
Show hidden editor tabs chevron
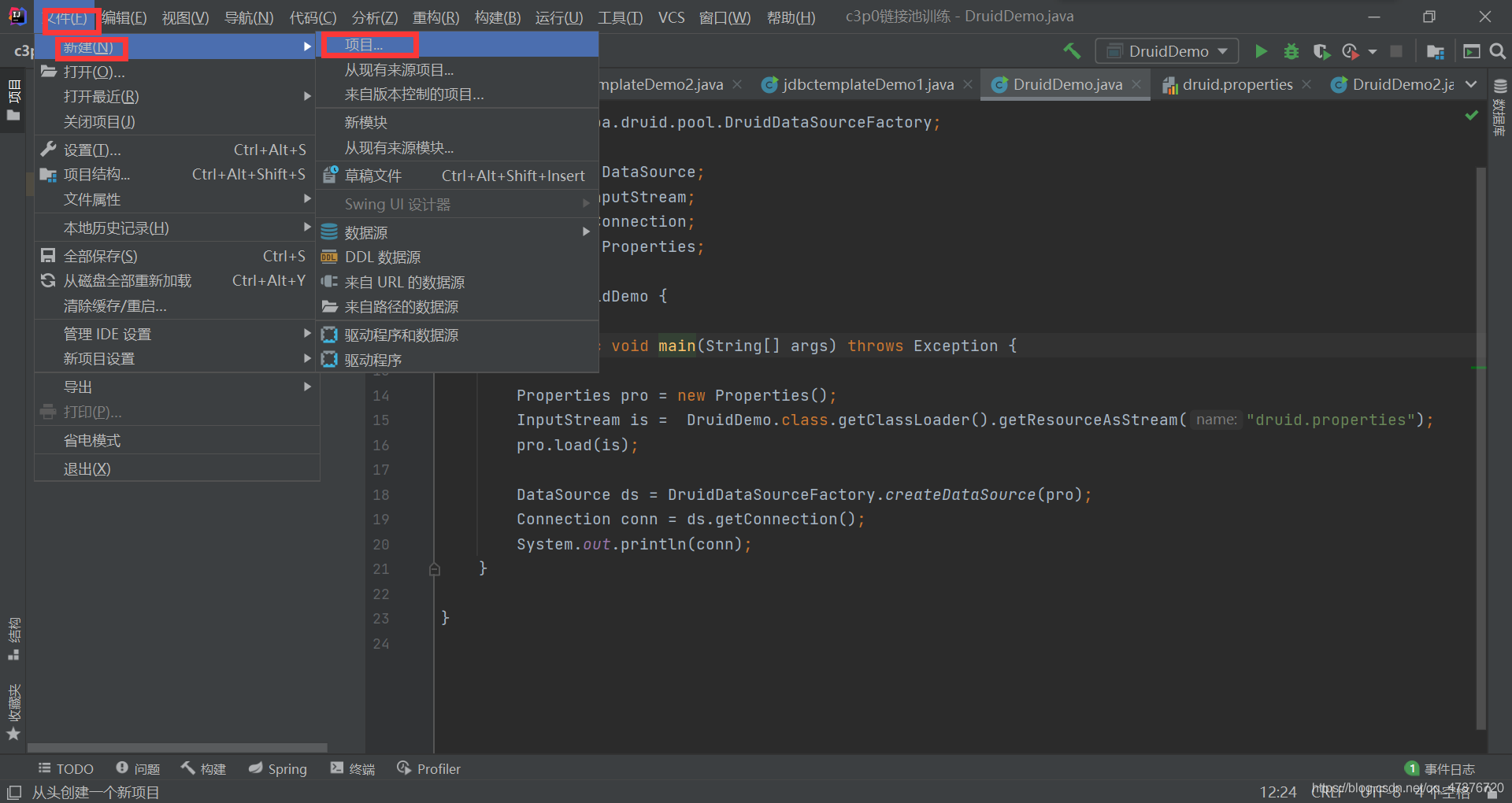pos(1471,84)
